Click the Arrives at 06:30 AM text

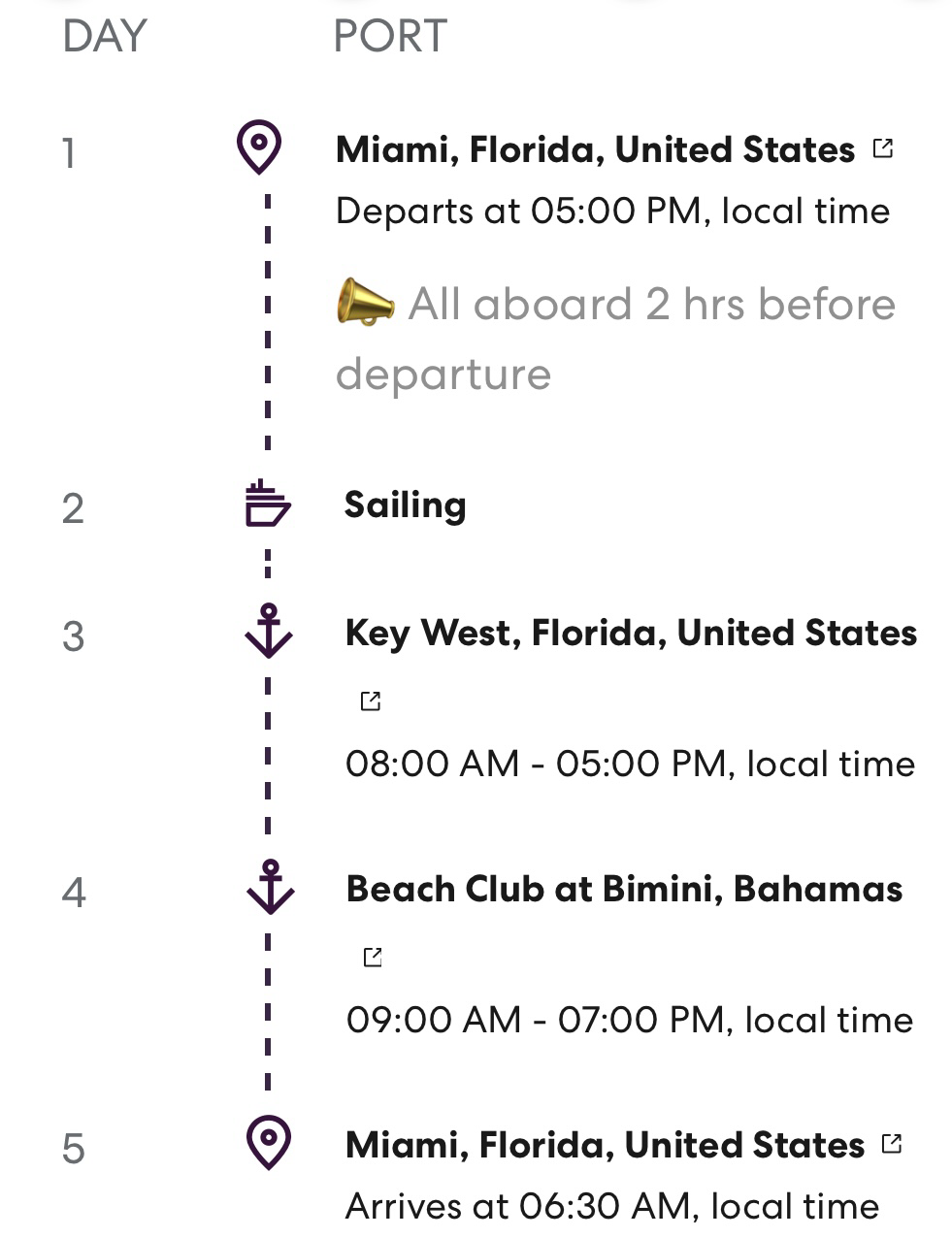[x=611, y=1207]
